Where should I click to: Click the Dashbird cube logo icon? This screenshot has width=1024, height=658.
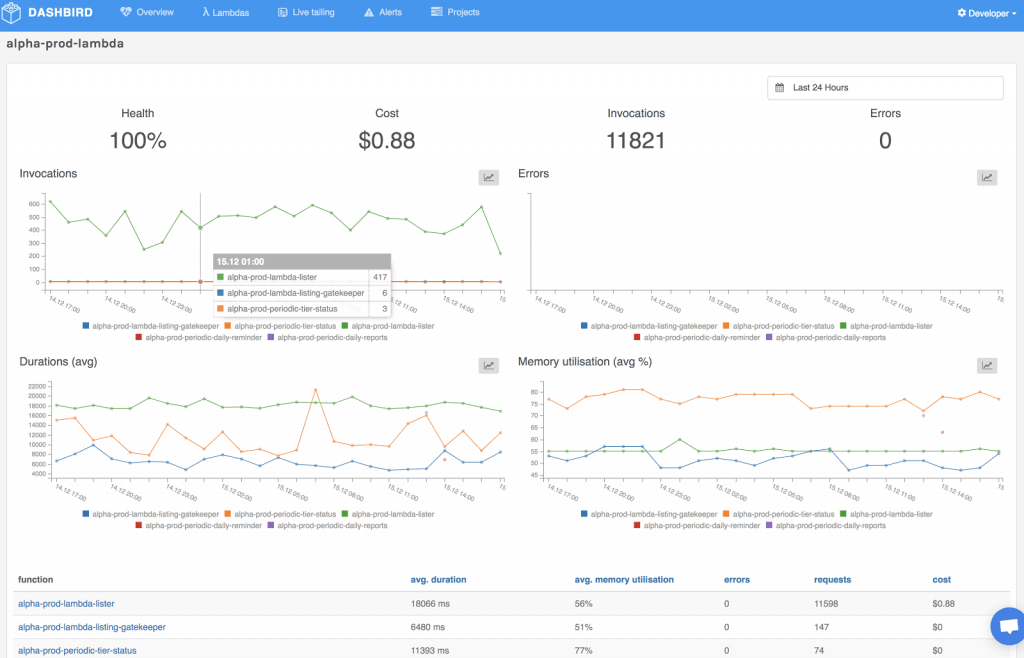[11, 12]
